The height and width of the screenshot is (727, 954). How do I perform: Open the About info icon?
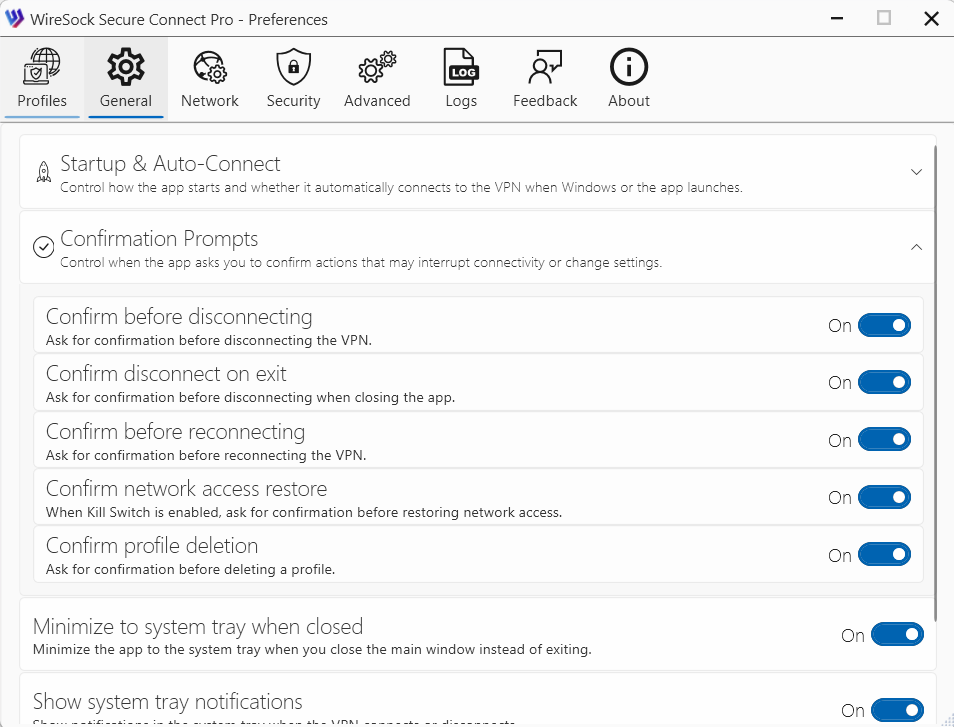[x=629, y=68]
